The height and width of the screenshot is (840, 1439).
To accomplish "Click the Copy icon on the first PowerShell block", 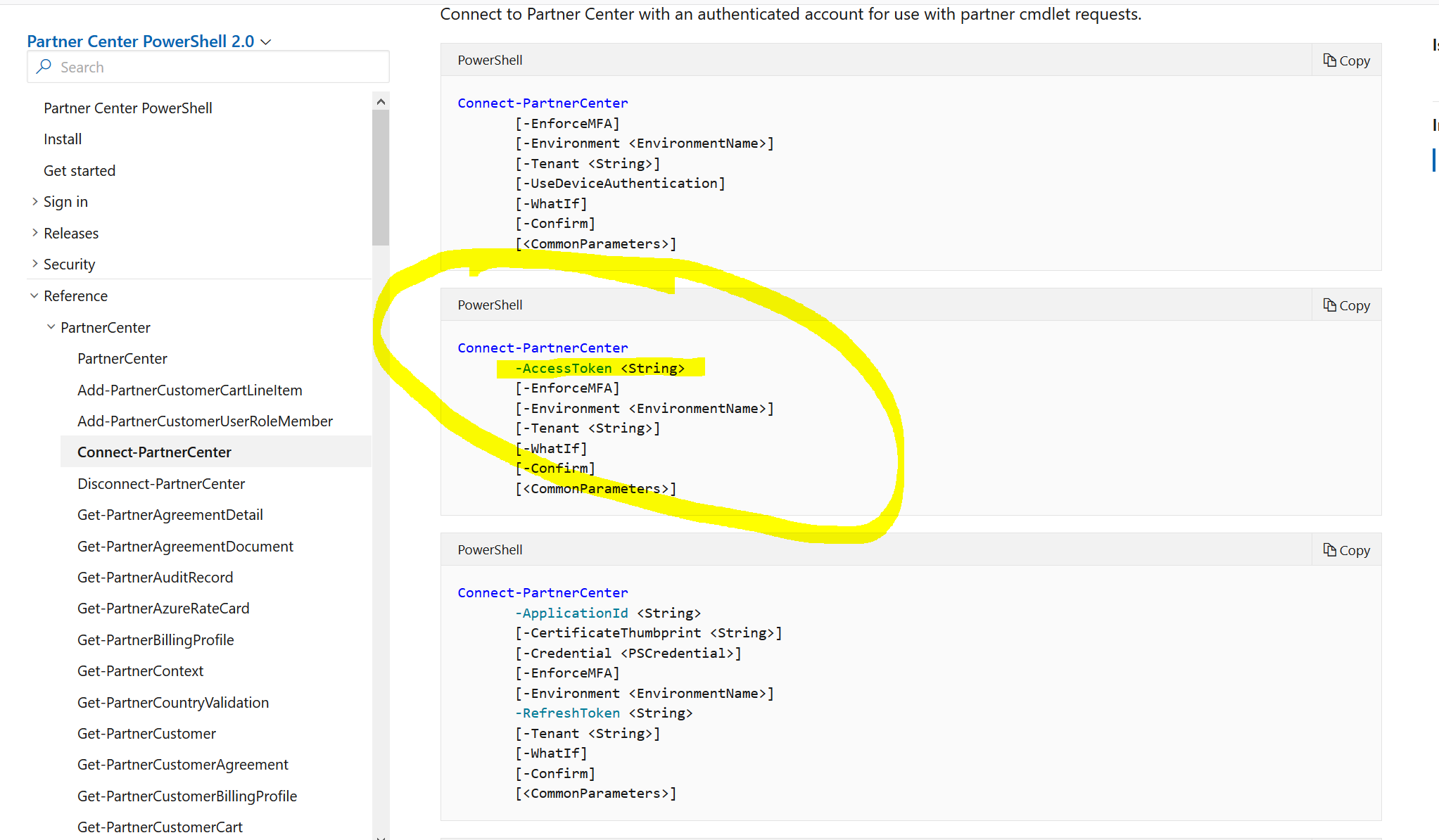I will coord(1345,60).
